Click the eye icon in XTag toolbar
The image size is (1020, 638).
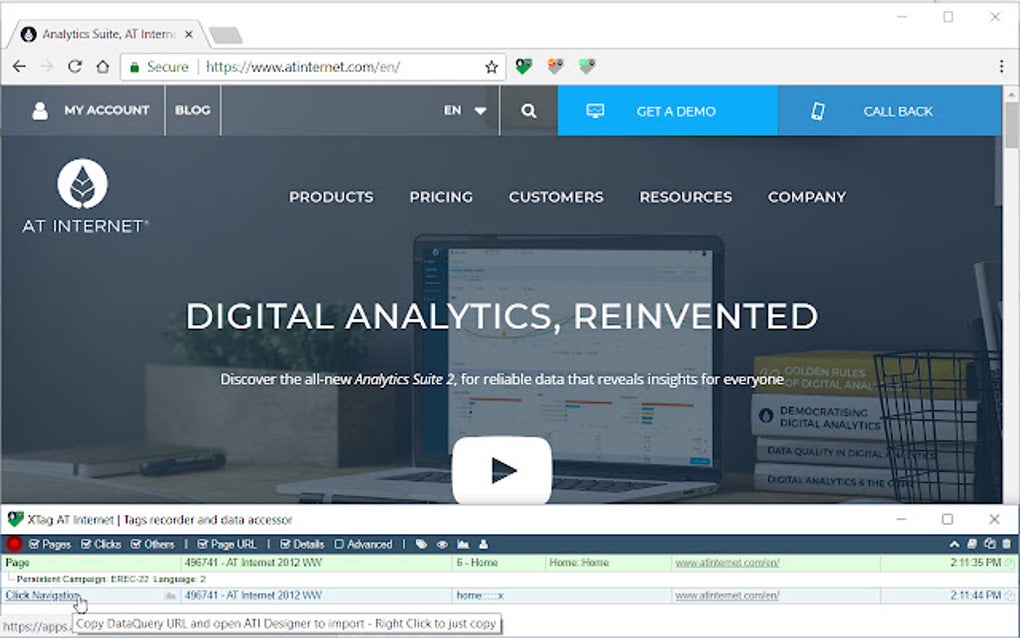(442, 544)
